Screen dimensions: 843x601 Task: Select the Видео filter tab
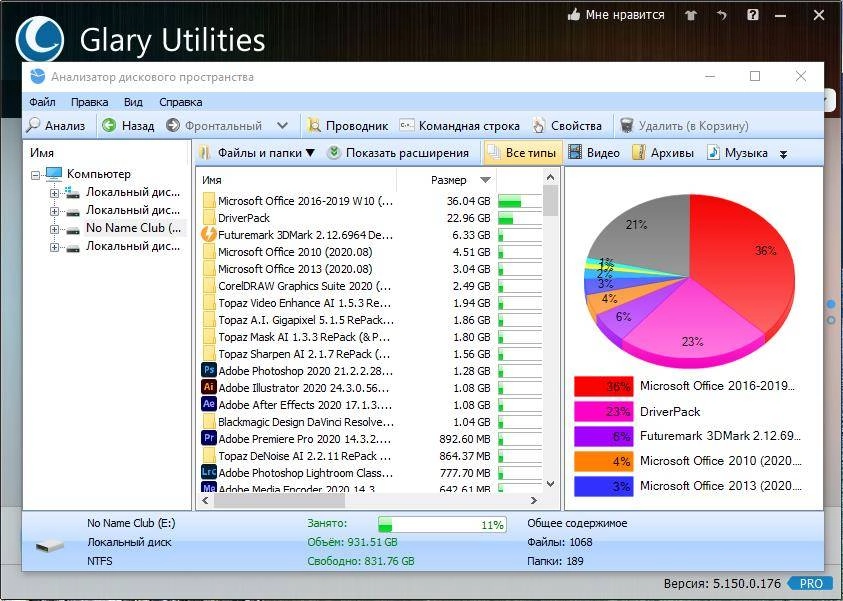[x=594, y=153]
